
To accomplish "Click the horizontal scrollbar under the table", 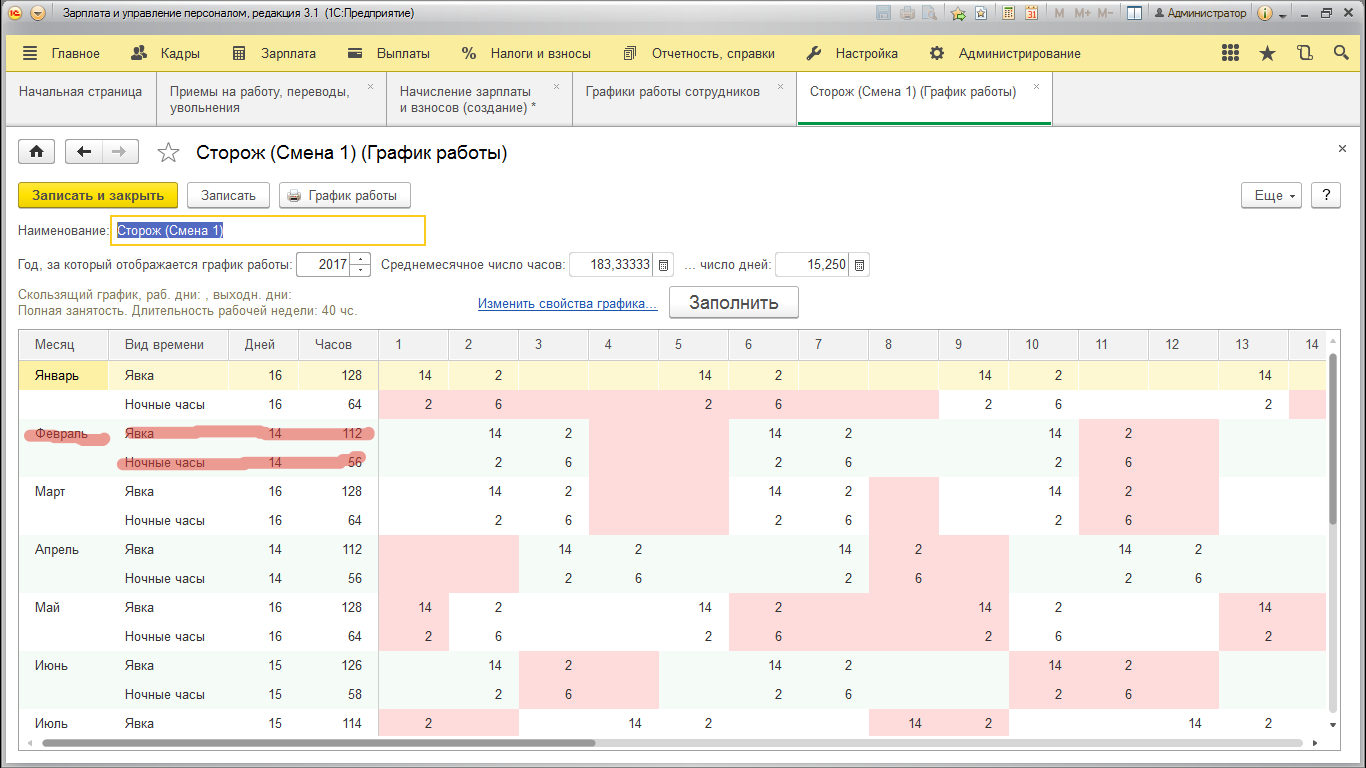I will click(320, 743).
